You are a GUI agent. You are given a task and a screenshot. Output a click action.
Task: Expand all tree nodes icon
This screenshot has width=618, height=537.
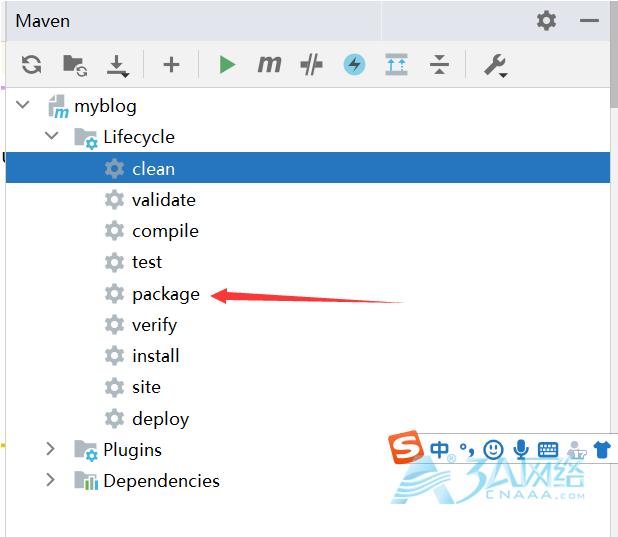coord(396,64)
